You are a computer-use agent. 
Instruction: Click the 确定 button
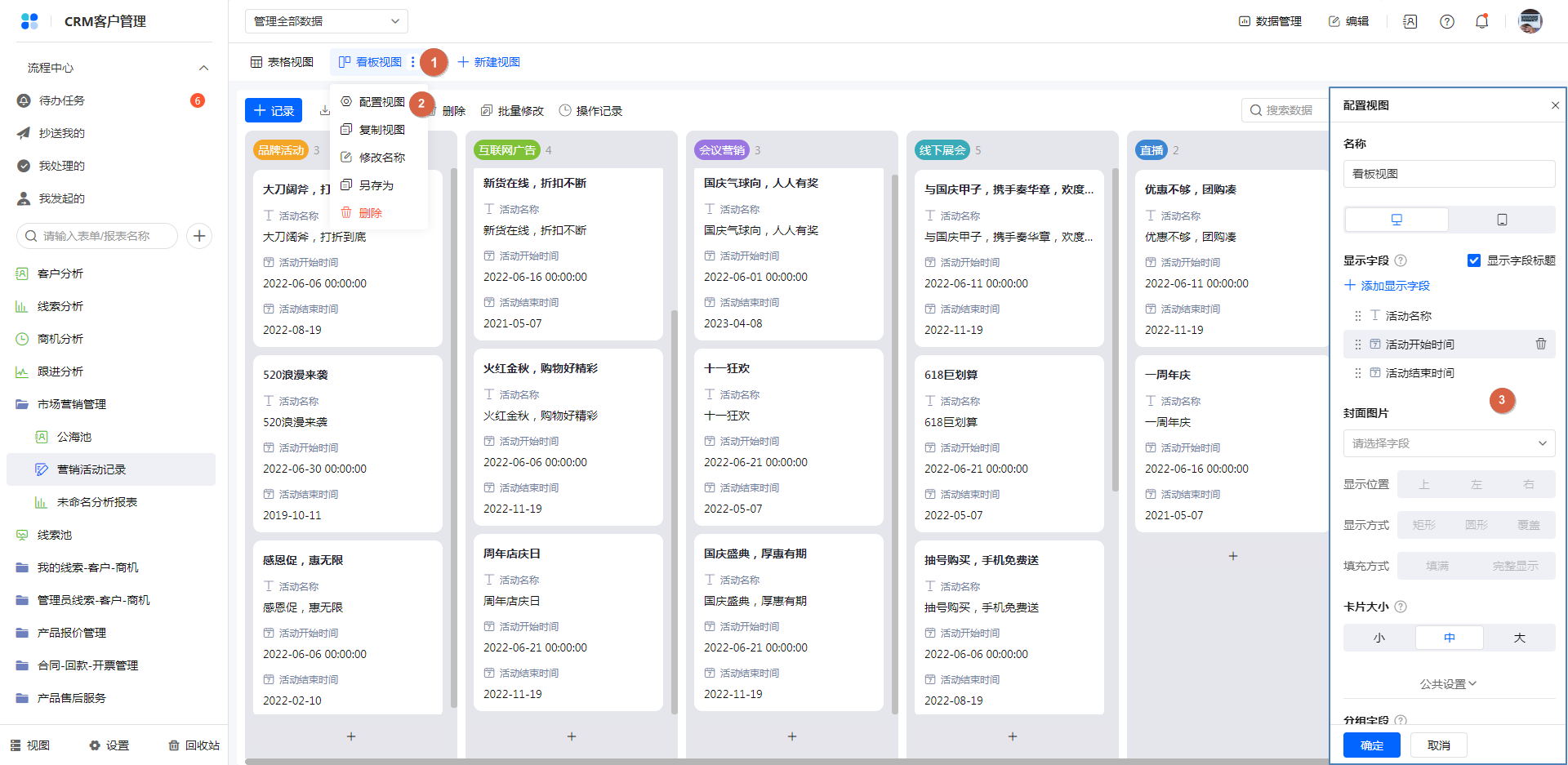click(1371, 745)
